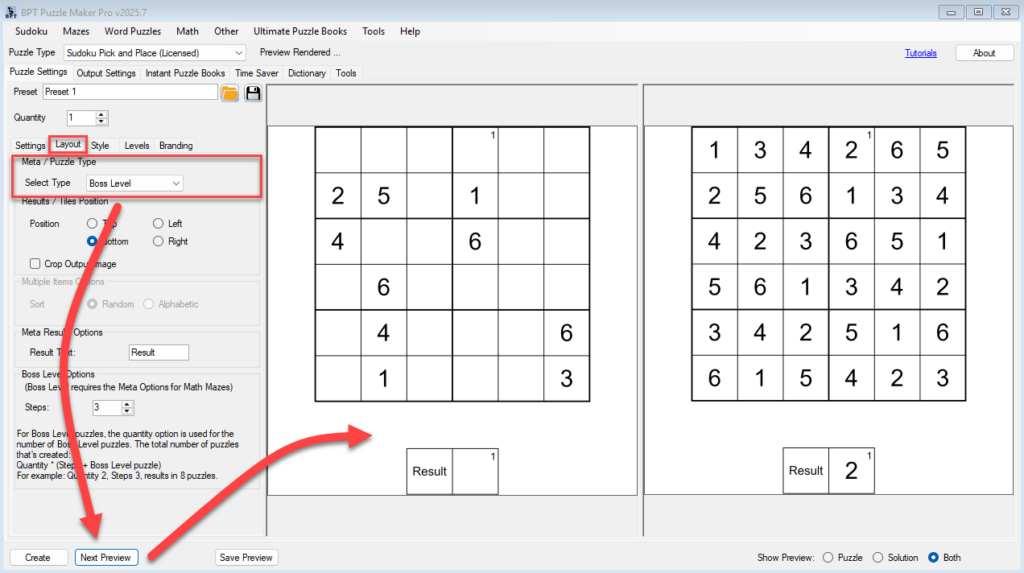The height and width of the screenshot is (573, 1024).
Task: Click the app icon in title bar
Action: (x=10, y=11)
